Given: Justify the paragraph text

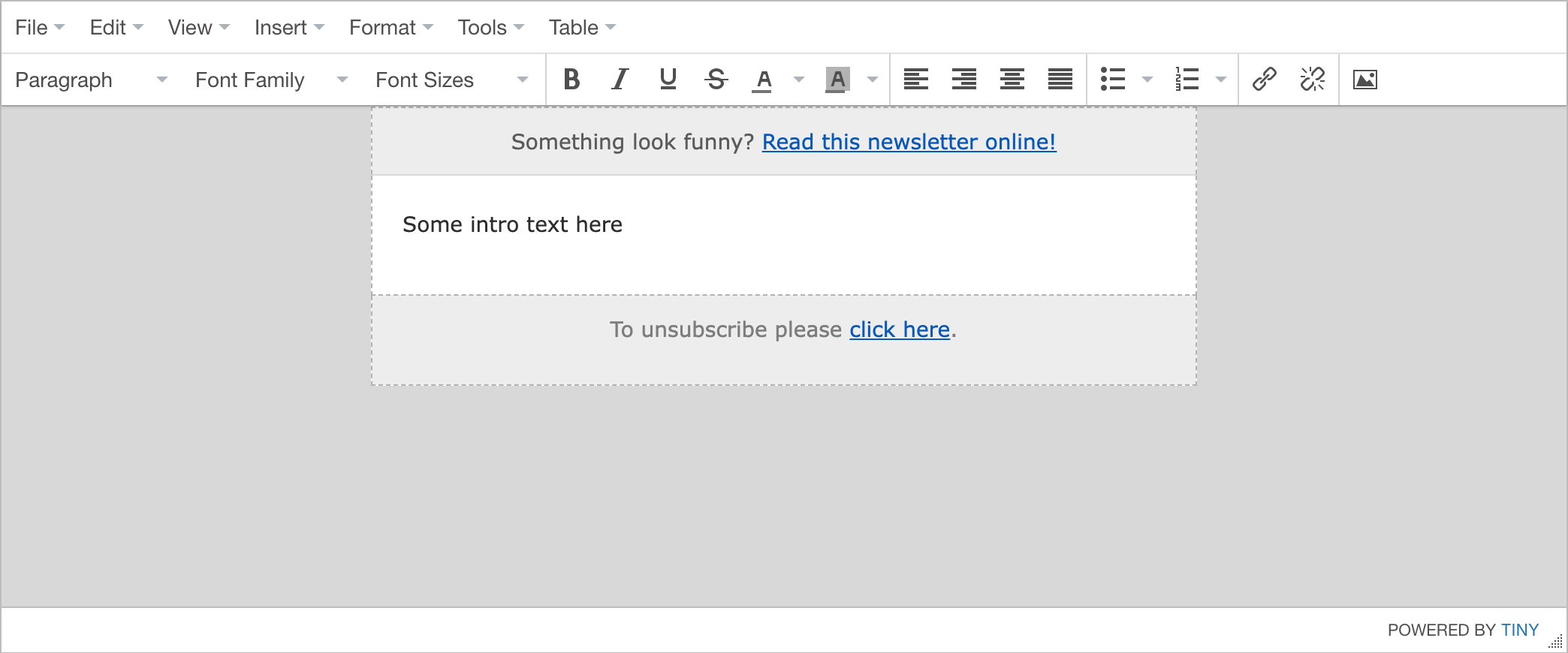Looking at the screenshot, I should pos(1060,80).
